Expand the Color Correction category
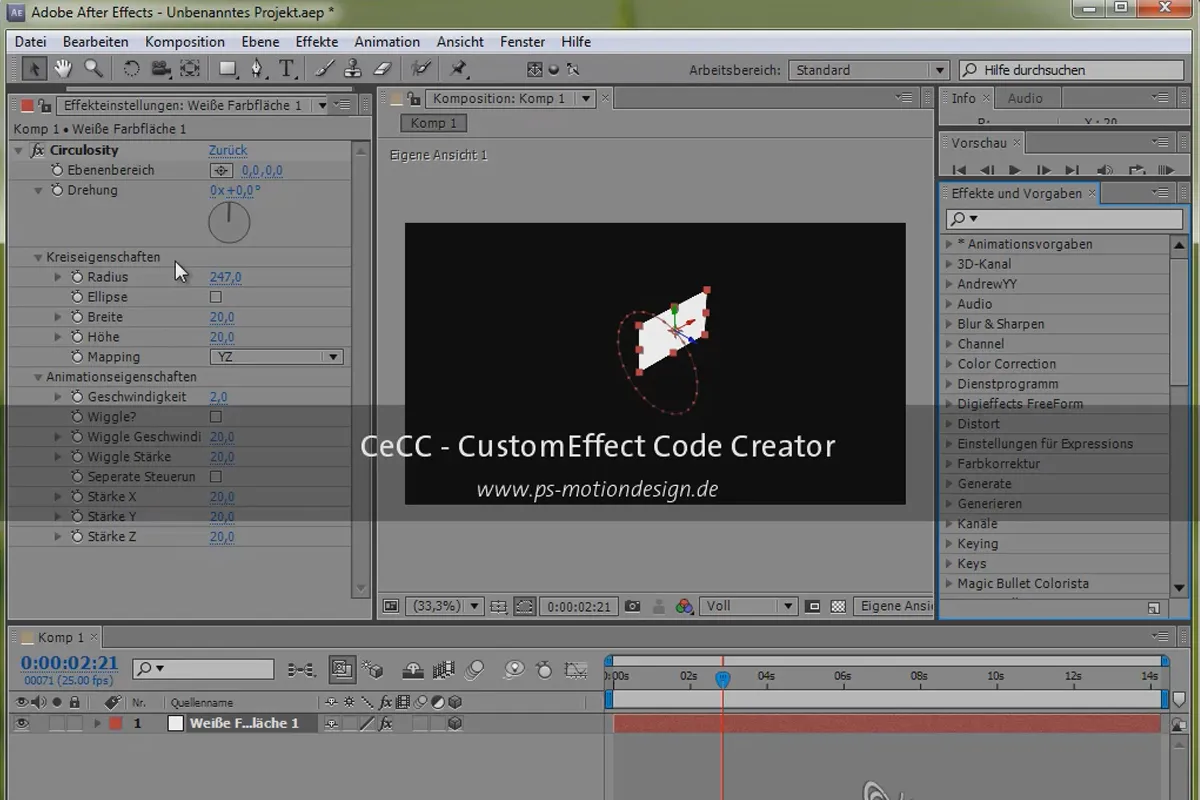Viewport: 1200px width, 800px height. click(949, 364)
